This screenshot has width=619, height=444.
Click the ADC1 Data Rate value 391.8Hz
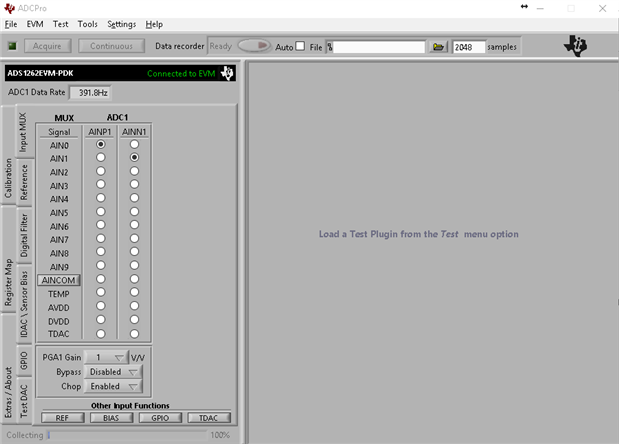click(90, 93)
